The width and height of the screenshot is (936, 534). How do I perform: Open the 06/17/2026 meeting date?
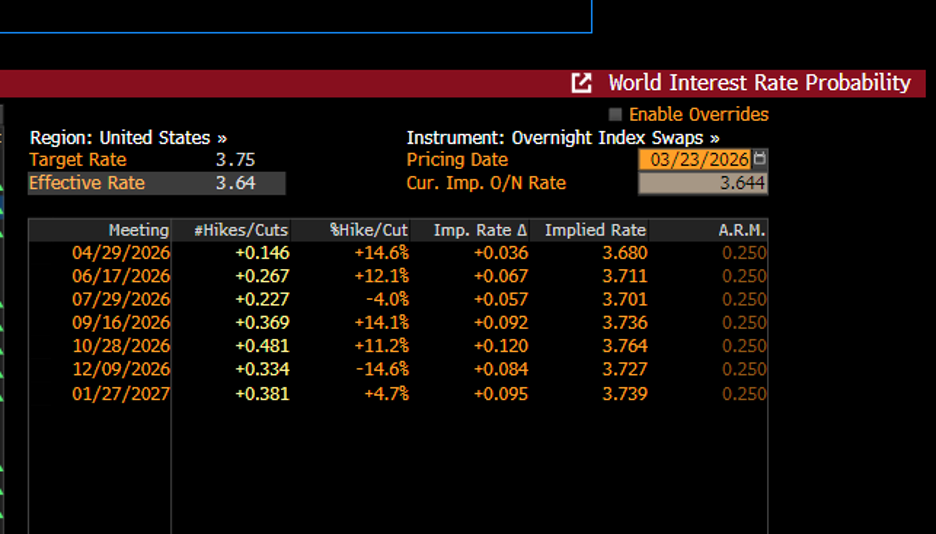[121, 276]
